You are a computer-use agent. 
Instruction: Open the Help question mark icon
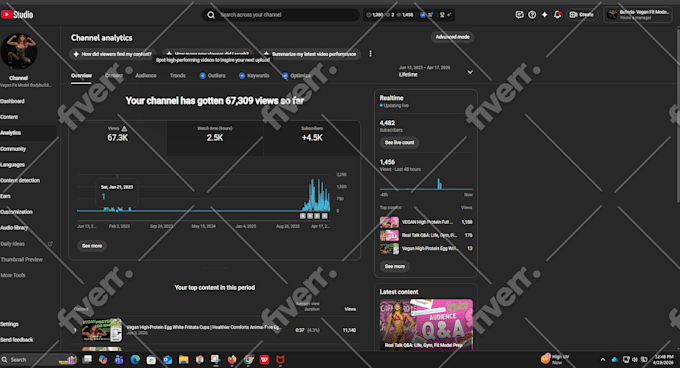point(532,15)
